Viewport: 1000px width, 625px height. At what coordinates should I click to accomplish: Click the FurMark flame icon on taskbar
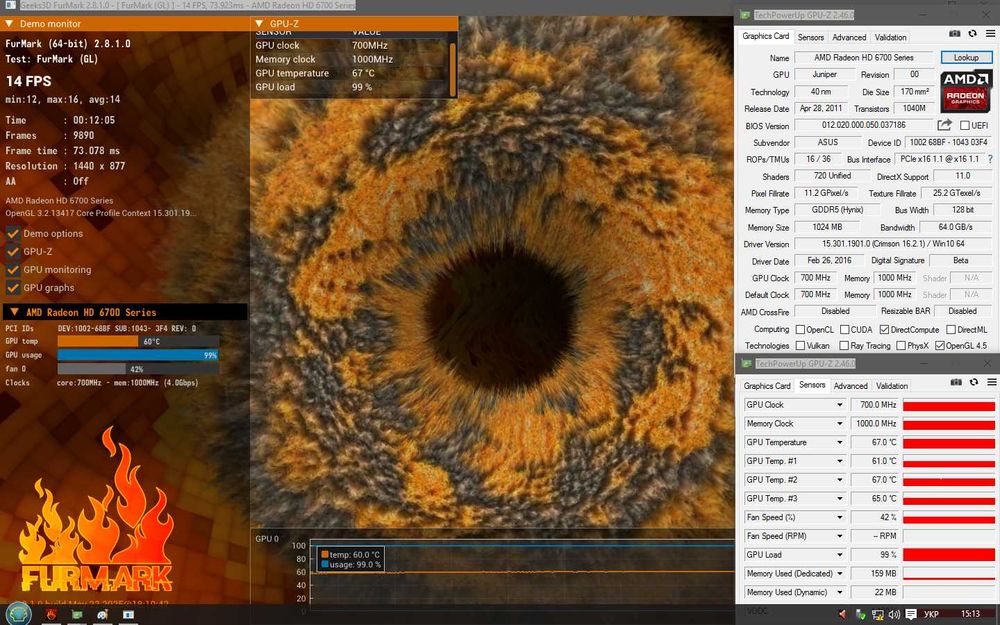pos(51,615)
